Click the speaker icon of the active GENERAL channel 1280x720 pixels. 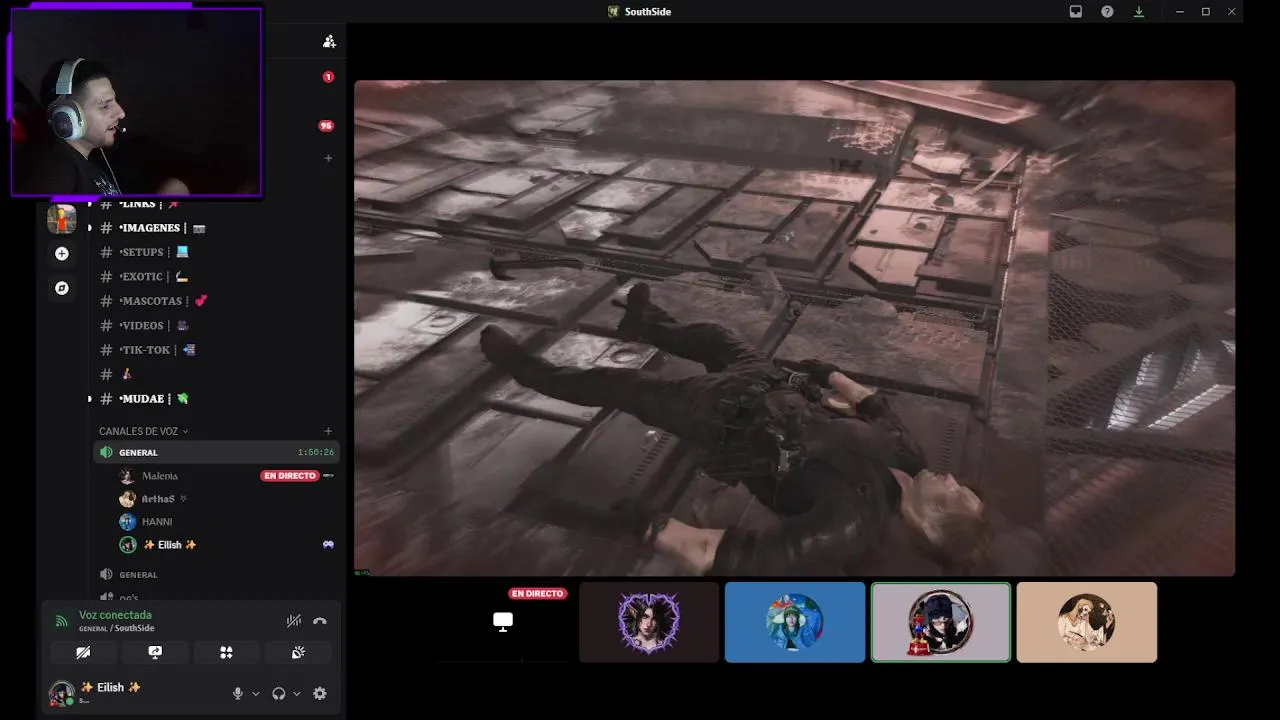point(106,452)
